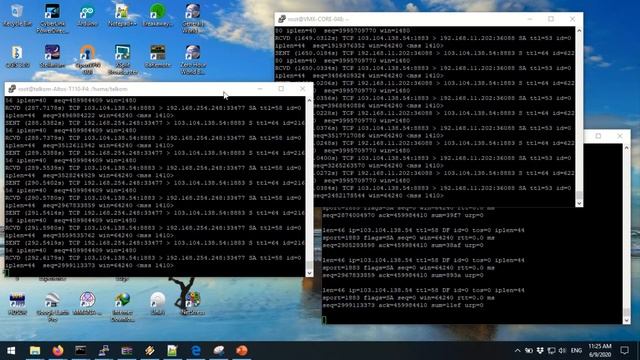
Task: Click scrollbar down arrow in VMX-CORE terminal
Action: pyautogui.click(x=579, y=203)
